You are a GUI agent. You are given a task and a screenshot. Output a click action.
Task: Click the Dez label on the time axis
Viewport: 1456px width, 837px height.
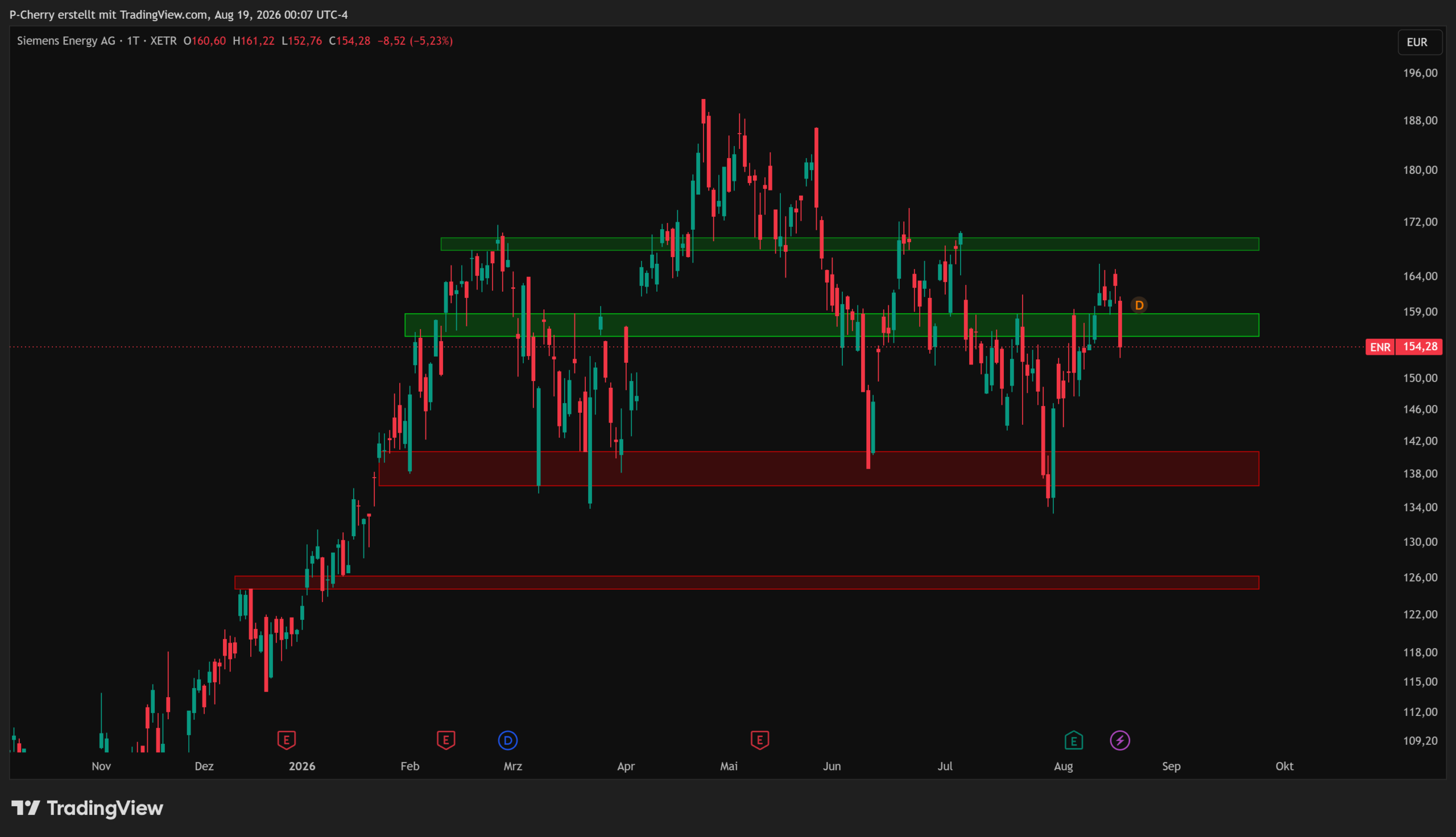[204, 766]
